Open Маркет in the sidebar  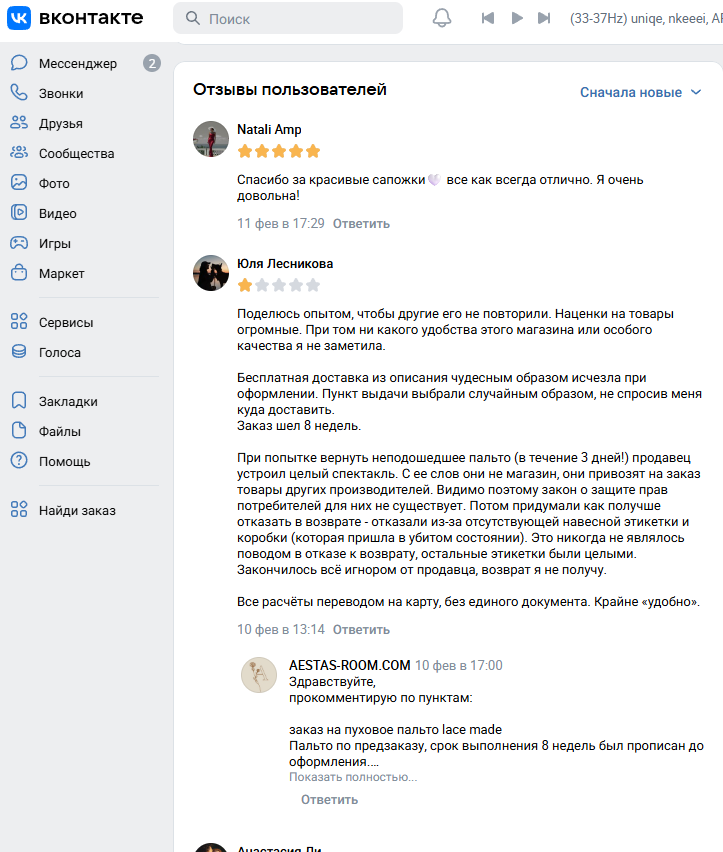tap(61, 274)
